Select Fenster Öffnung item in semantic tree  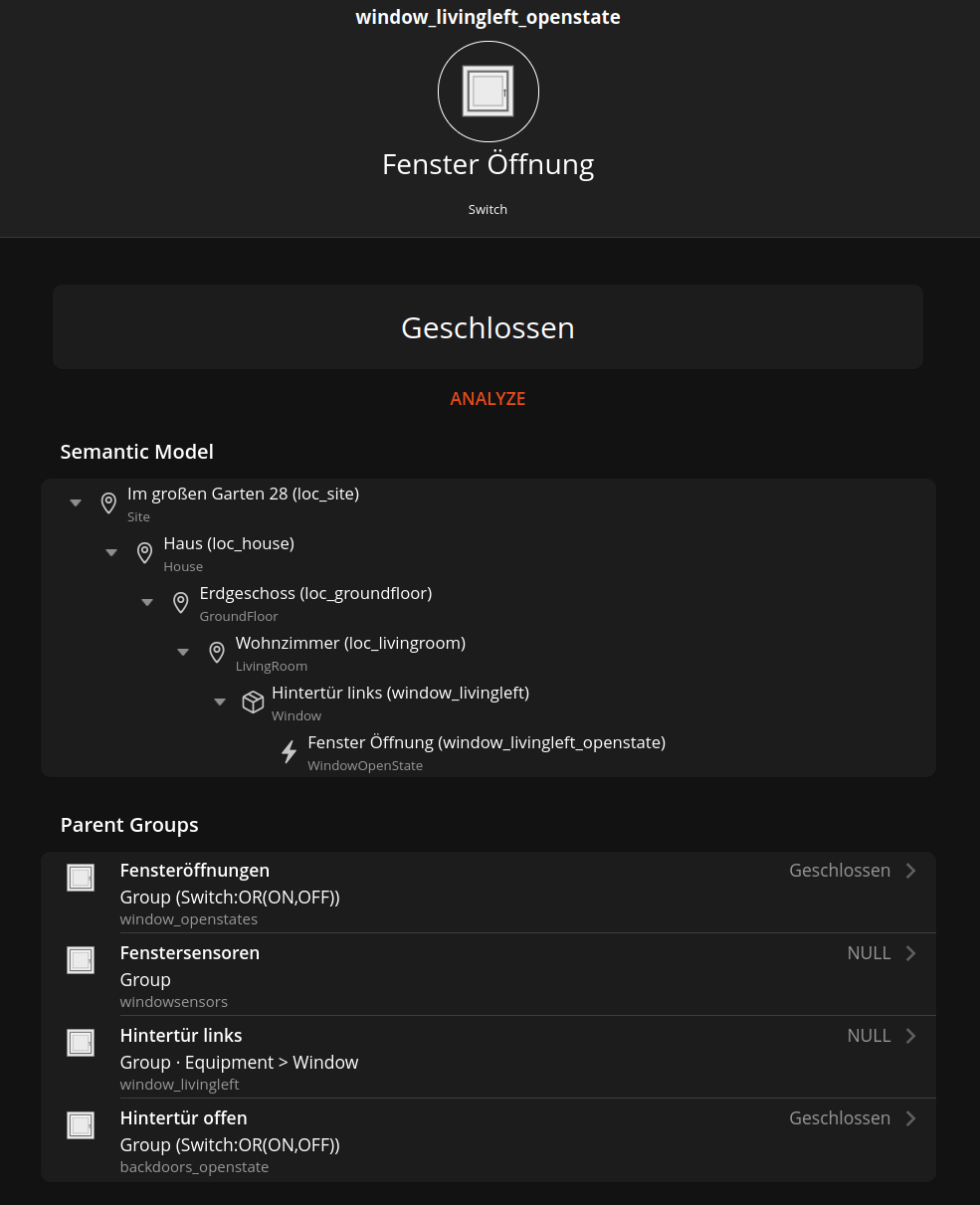pyautogui.click(x=486, y=743)
